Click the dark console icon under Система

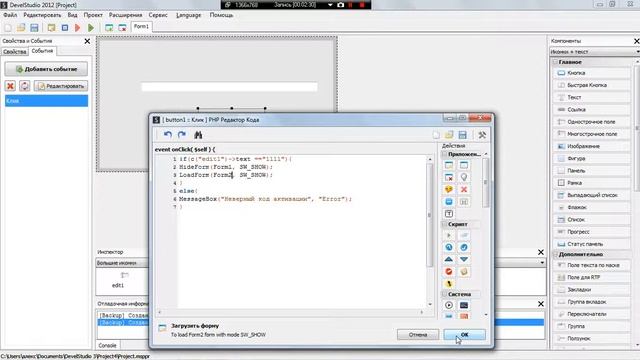coord(464,305)
